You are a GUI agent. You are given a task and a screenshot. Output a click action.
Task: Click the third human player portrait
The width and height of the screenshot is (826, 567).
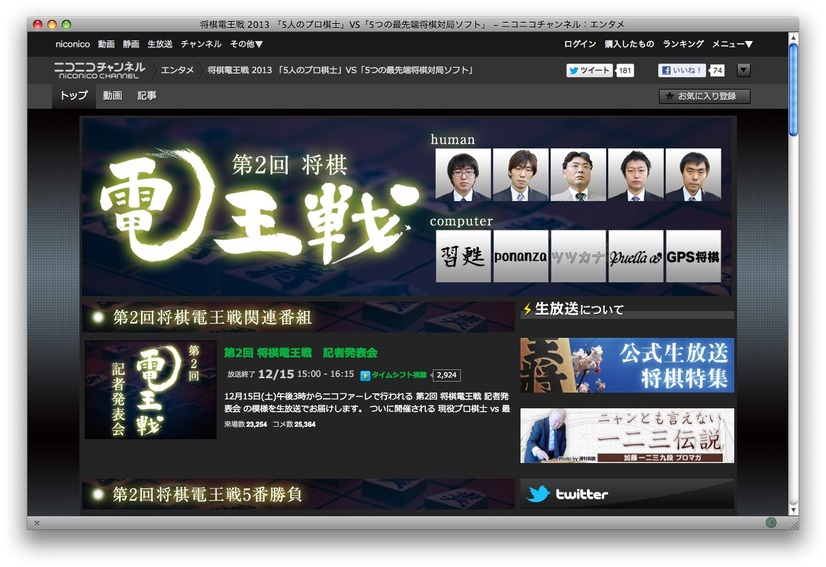click(x=578, y=174)
